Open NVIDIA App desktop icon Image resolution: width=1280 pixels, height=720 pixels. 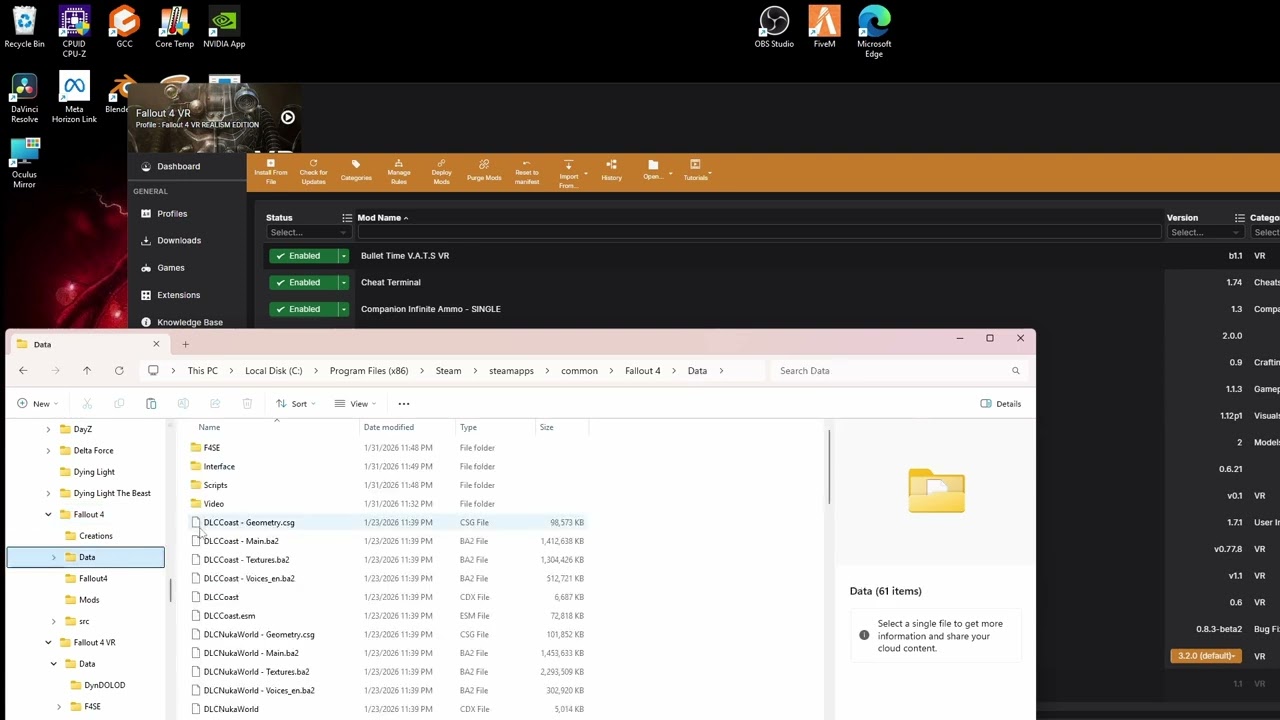pyautogui.click(x=224, y=27)
